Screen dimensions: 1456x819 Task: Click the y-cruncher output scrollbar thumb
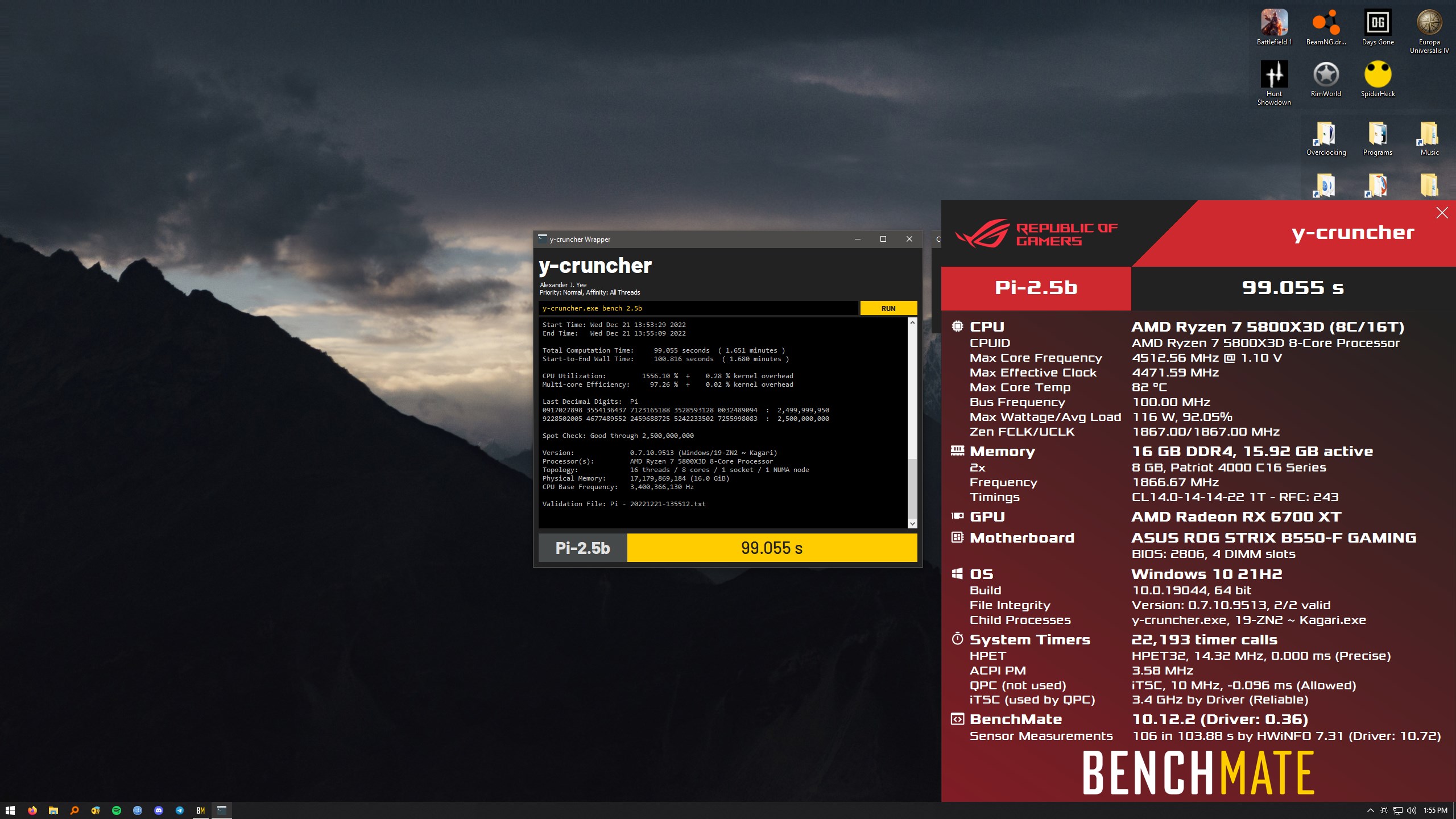(x=912, y=489)
